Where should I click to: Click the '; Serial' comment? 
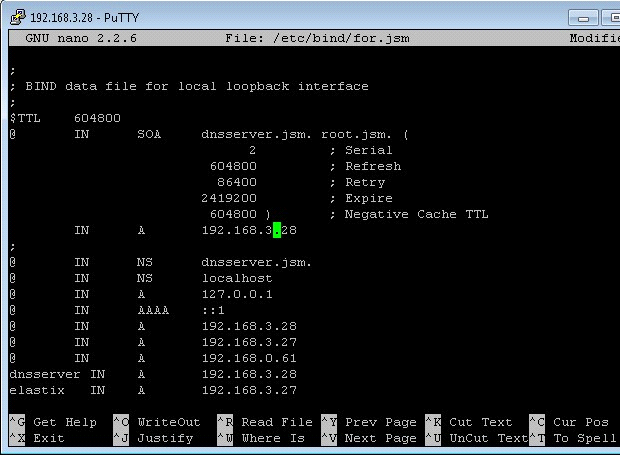pyautogui.click(x=361, y=150)
